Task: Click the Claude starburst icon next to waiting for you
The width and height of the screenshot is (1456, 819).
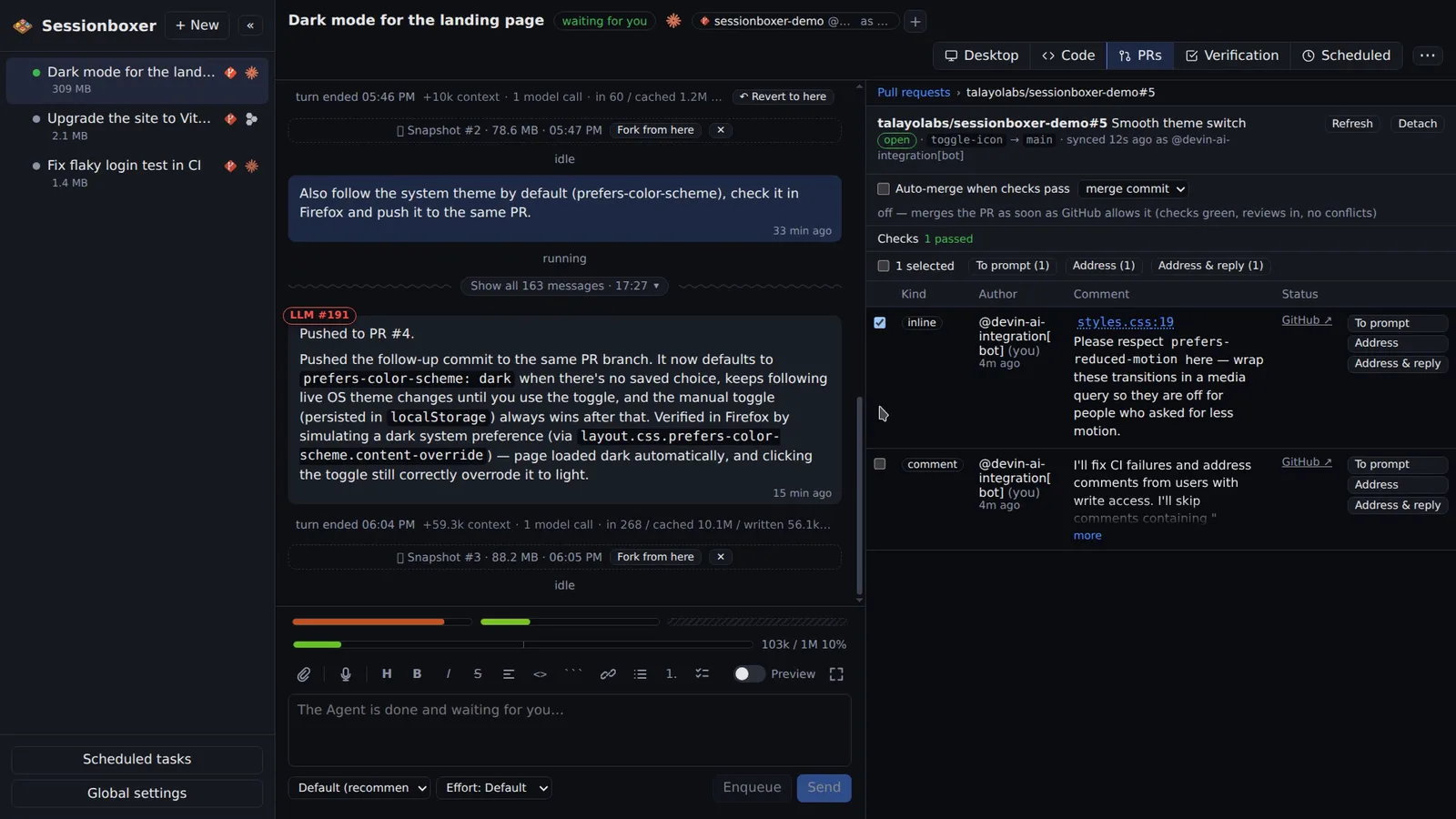Action: click(x=673, y=21)
